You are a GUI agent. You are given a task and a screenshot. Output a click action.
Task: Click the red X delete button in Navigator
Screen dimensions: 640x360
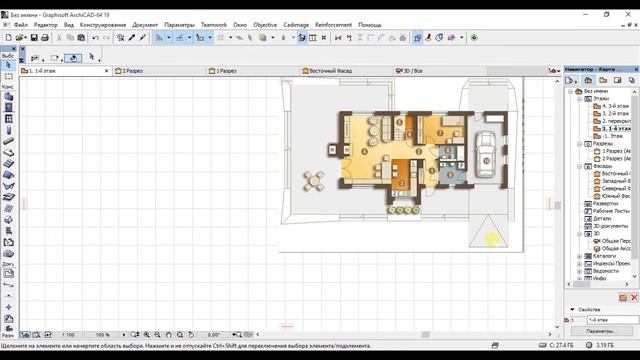pyautogui.click(x=634, y=298)
